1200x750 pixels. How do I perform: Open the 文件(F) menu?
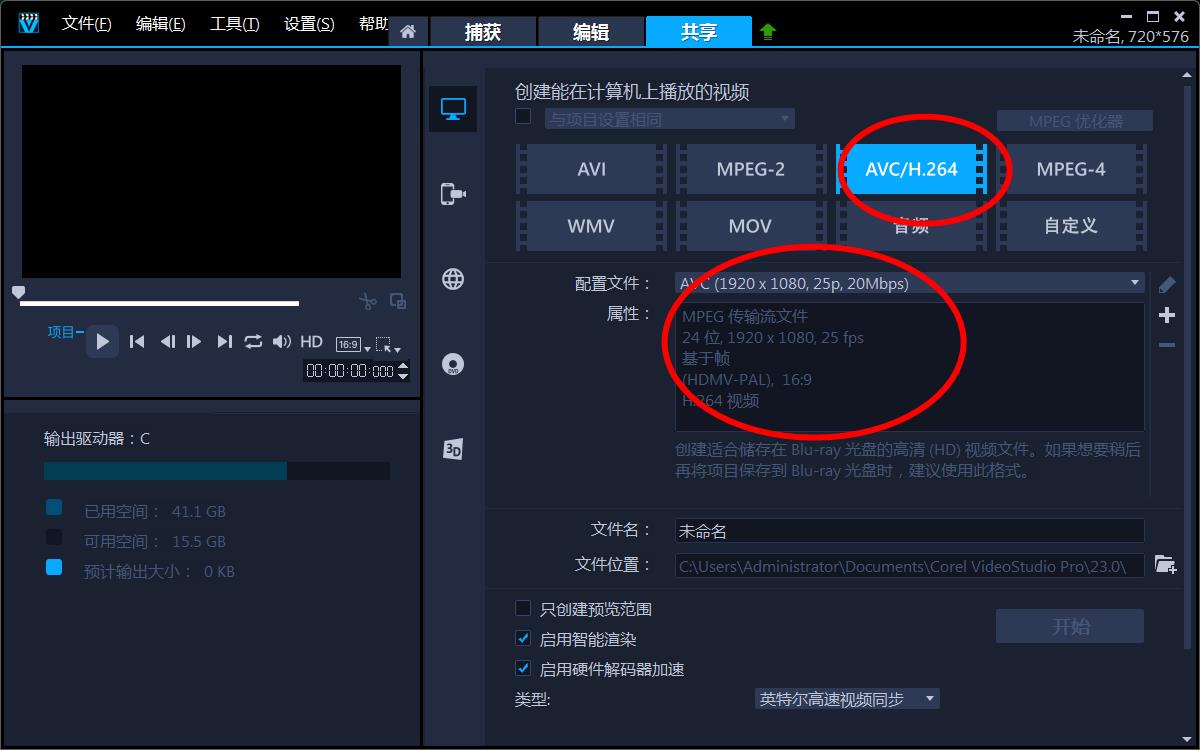pos(86,24)
